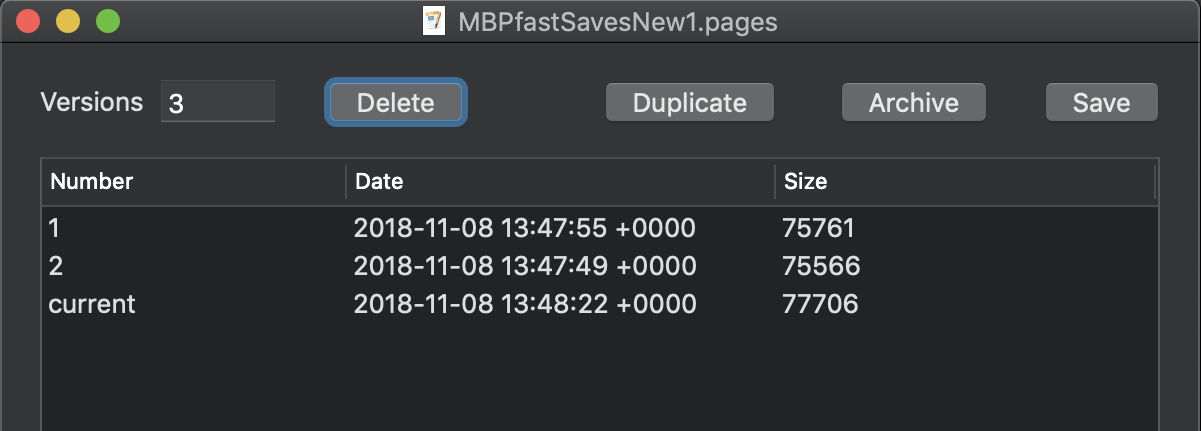Click the MBPfastSavesNew1.pages window title

pos(617,21)
